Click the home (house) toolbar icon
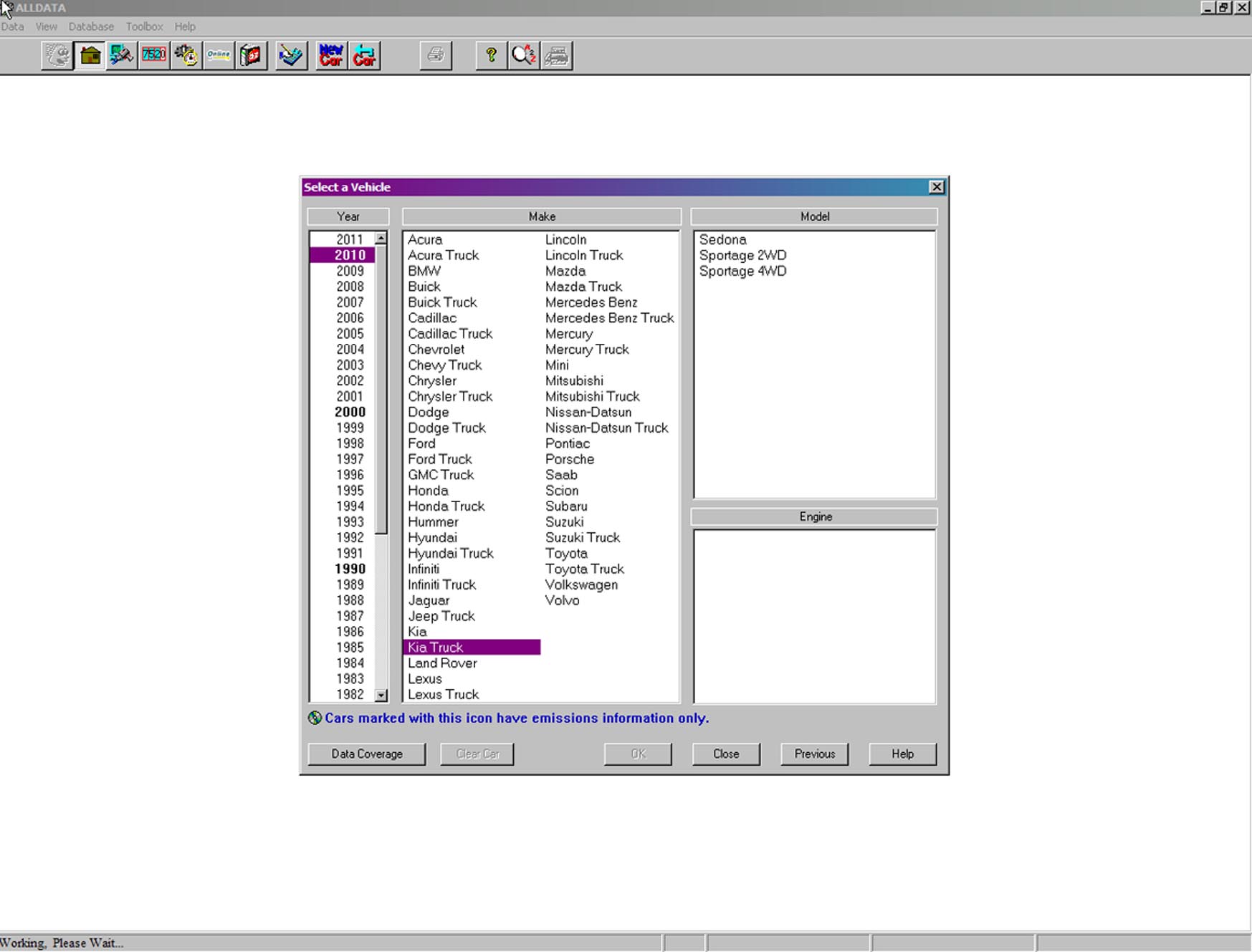1252x952 pixels. pyautogui.click(x=90, y=55)
